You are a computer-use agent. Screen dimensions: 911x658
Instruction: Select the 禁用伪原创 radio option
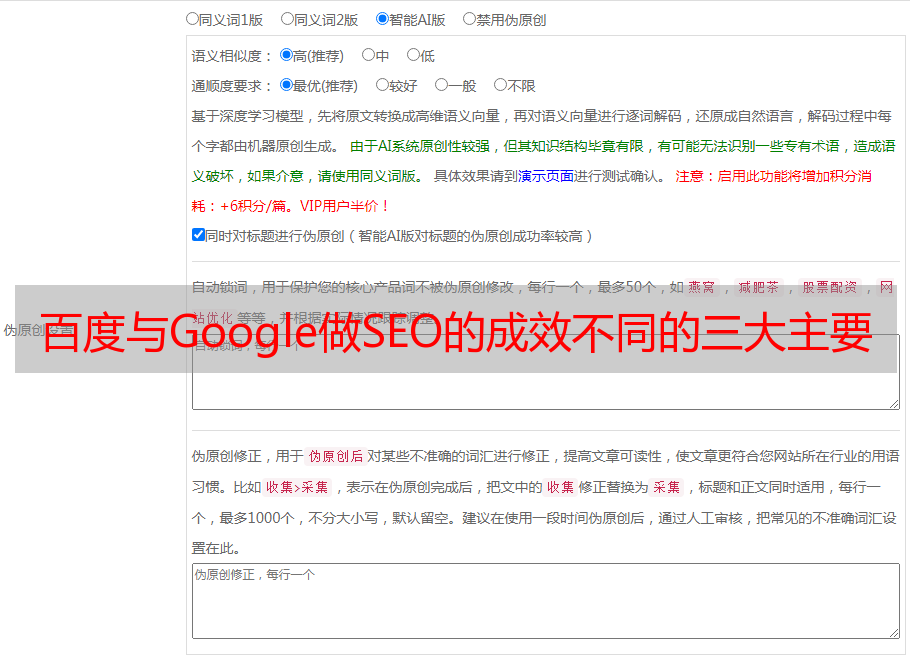(469, 19)
